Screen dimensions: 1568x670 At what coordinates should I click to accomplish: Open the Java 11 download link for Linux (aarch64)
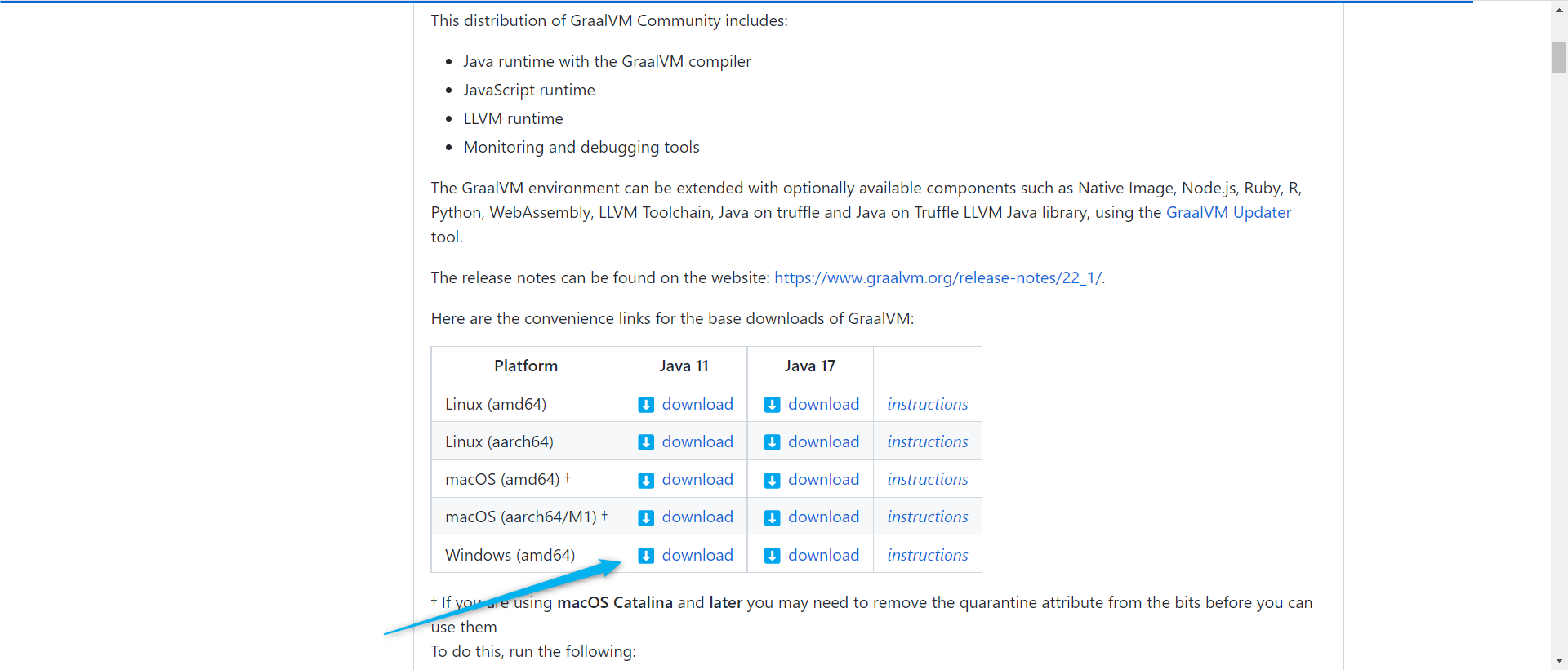[697, 441]
